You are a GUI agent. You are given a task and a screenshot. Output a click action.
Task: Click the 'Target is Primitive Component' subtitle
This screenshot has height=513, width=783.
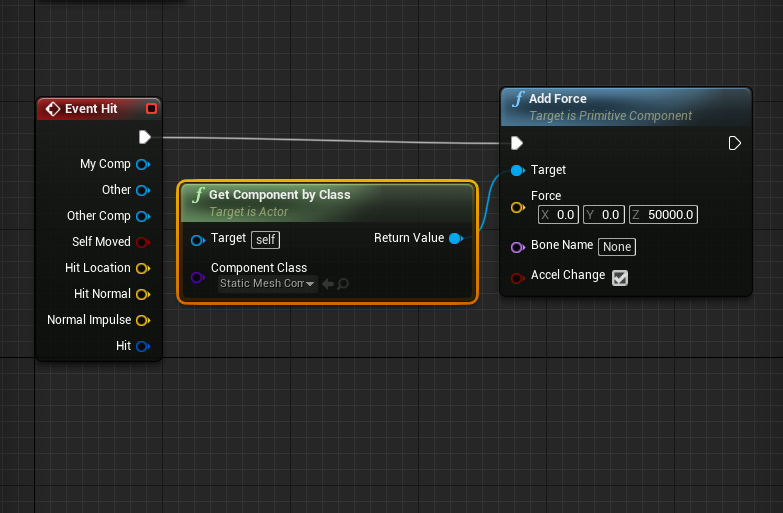(610, 116)
